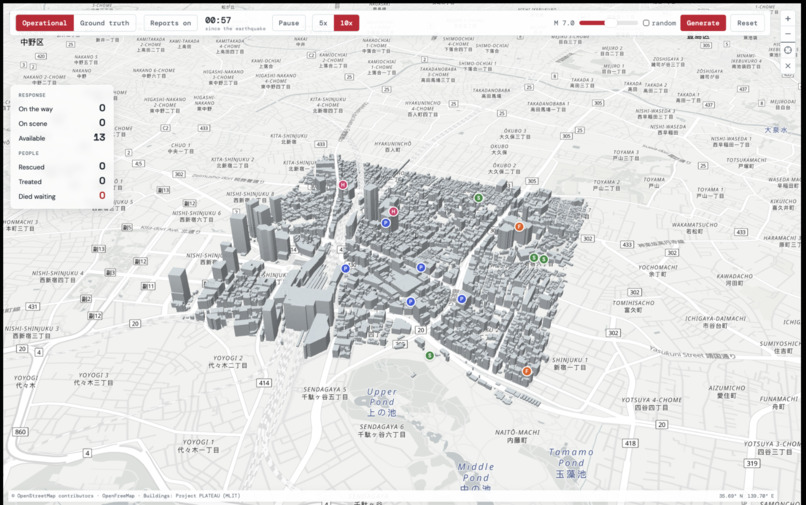Click the 00:57 elapsed timer

218,20
